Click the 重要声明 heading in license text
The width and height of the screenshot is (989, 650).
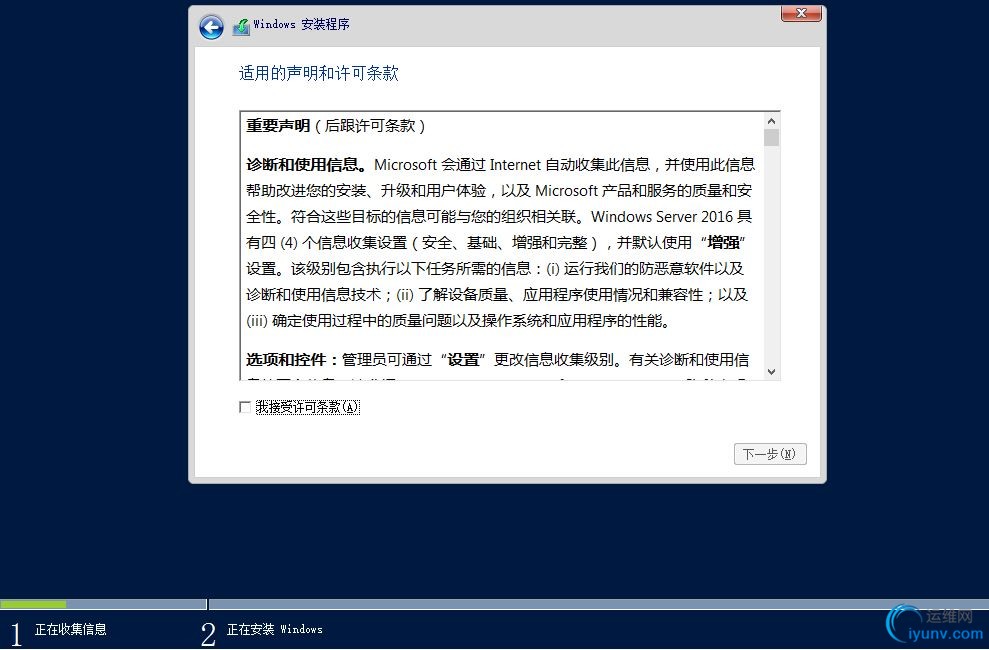coord(278,125)
